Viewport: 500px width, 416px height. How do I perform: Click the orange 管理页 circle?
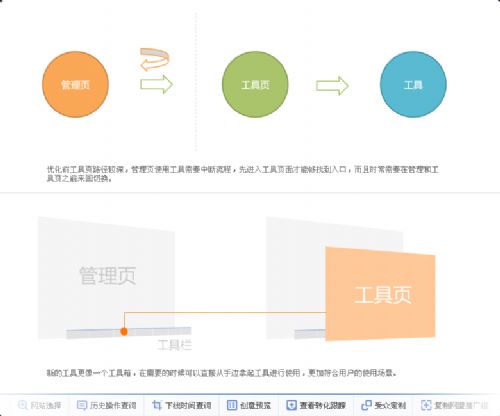coord(75,84)
